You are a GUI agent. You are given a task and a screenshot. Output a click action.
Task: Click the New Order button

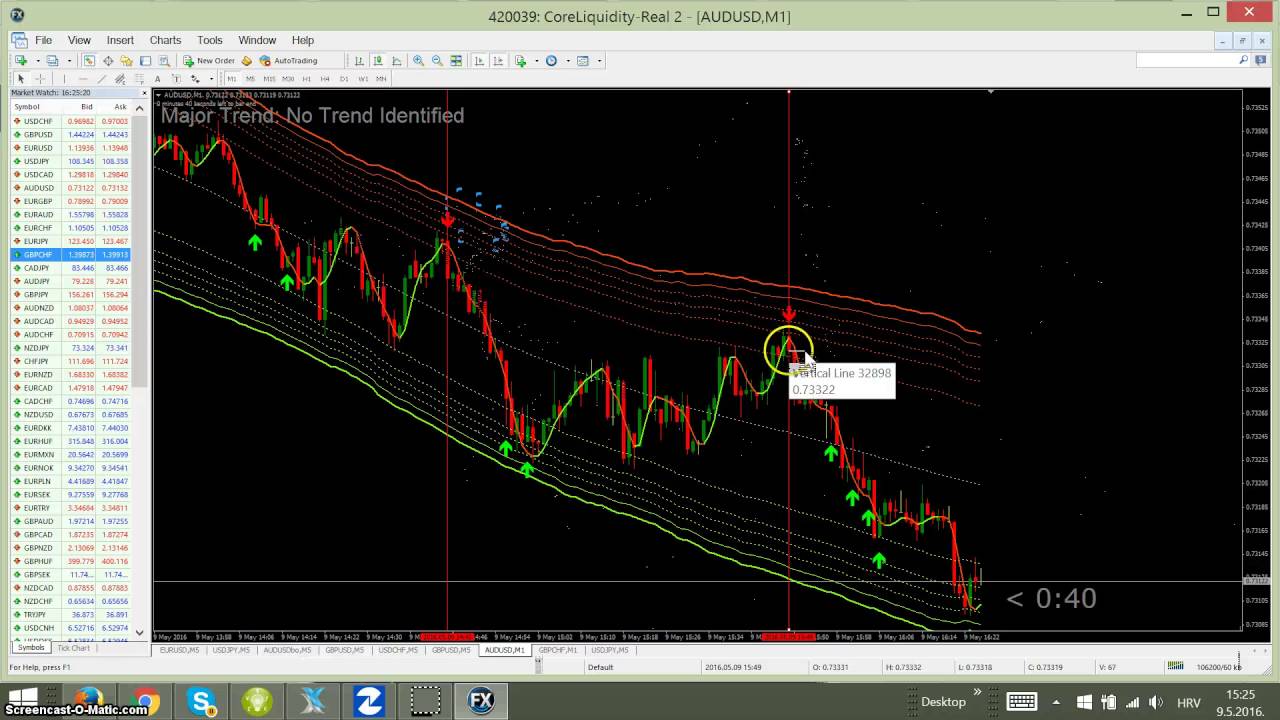coord(208,61)
